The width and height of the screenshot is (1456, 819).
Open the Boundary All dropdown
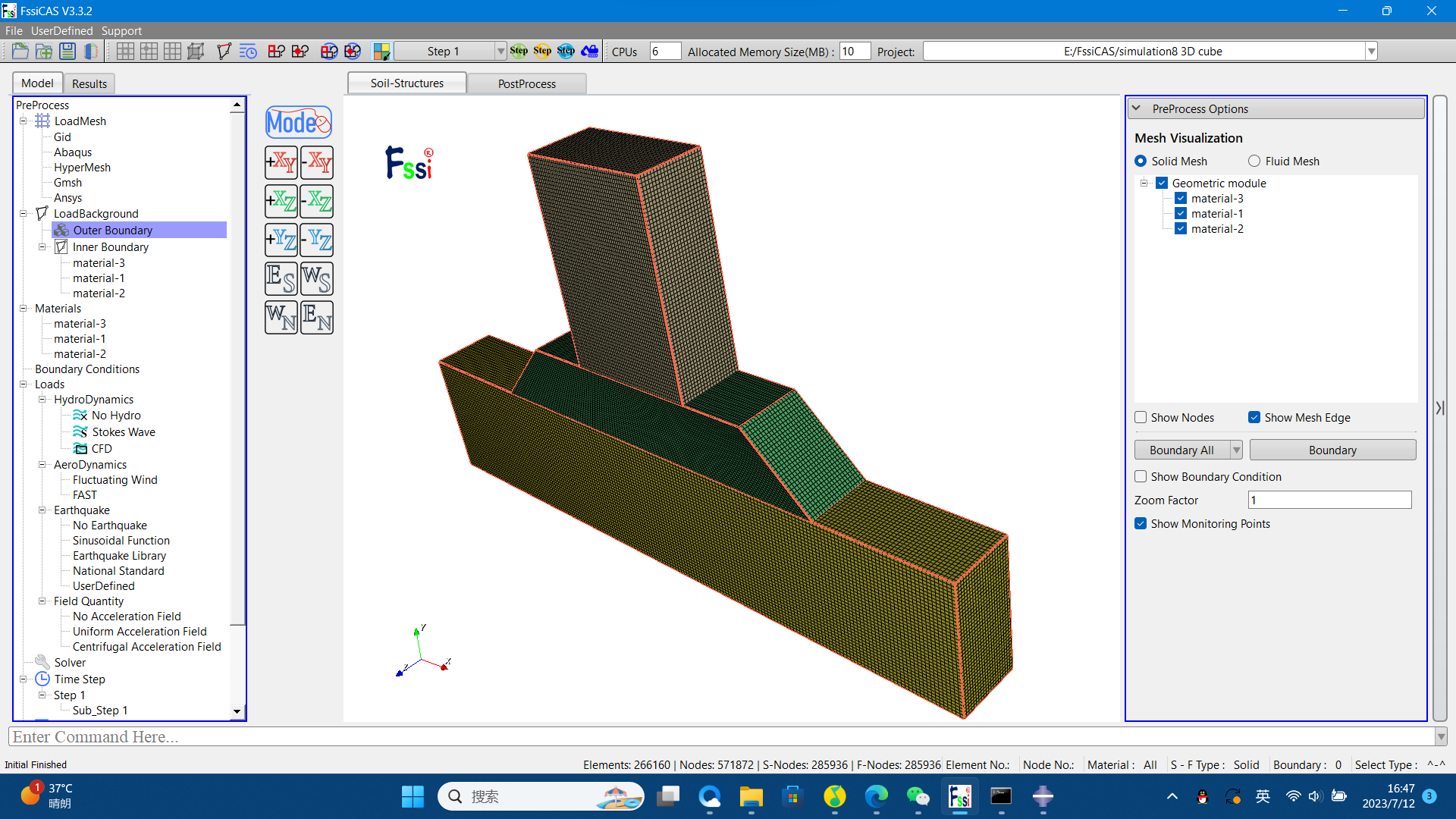pos(1236,450)
